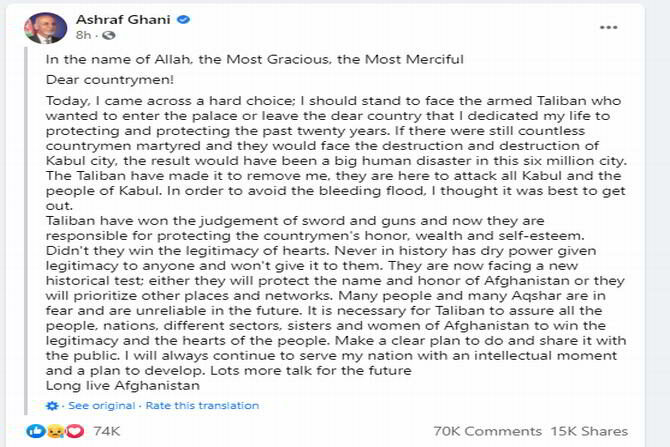Open translation settings gear icon
The width and height of the screenshot is (670, 447).
pos(52,406)
